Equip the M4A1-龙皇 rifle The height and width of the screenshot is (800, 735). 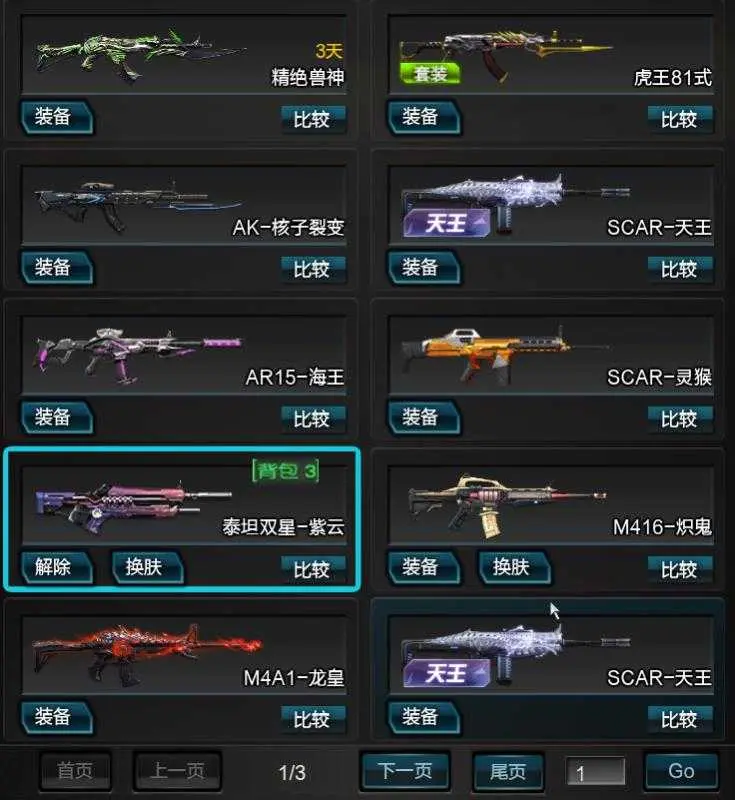57,717
